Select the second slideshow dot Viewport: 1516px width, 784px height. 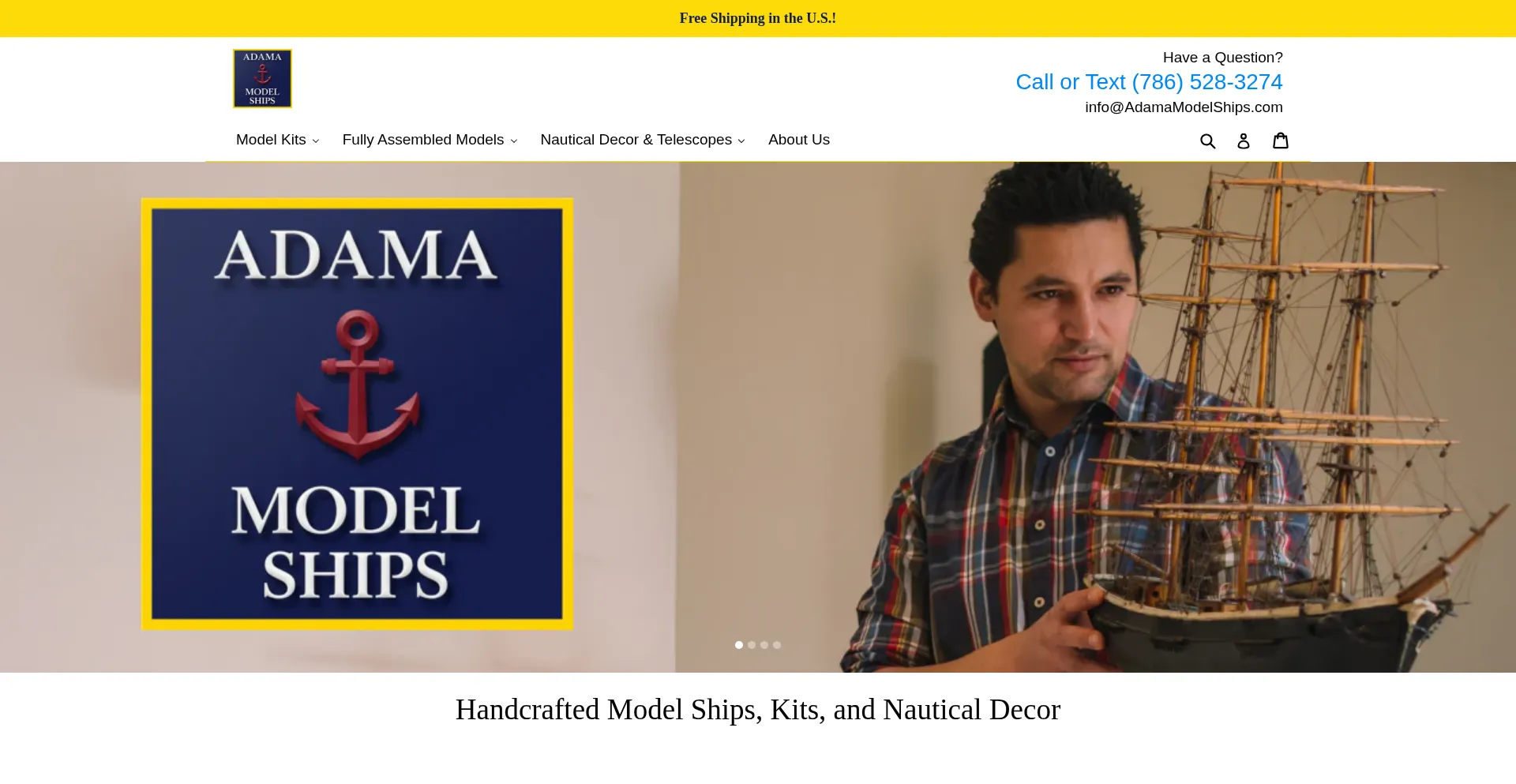pyautogui.click(x=752, y=645)
